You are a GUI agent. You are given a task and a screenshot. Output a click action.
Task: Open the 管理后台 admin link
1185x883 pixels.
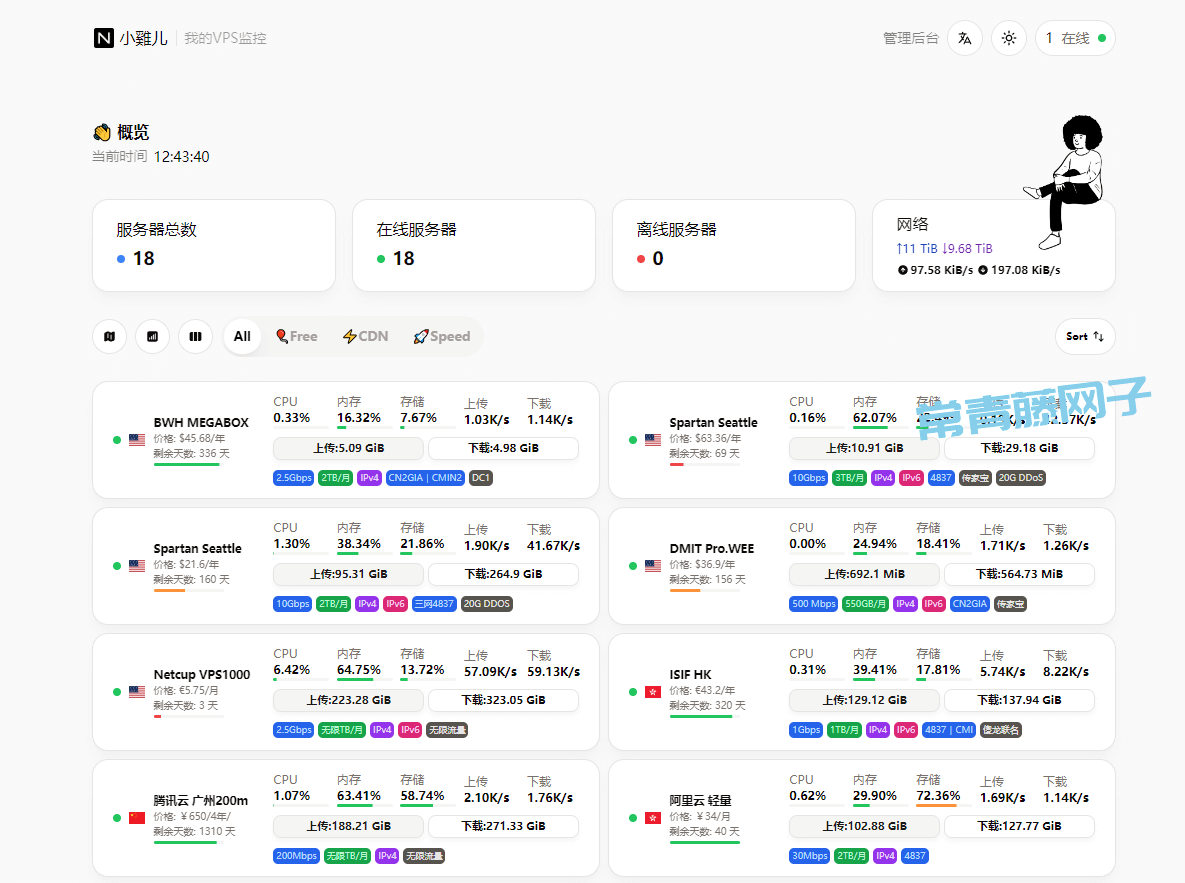(911, 39)
